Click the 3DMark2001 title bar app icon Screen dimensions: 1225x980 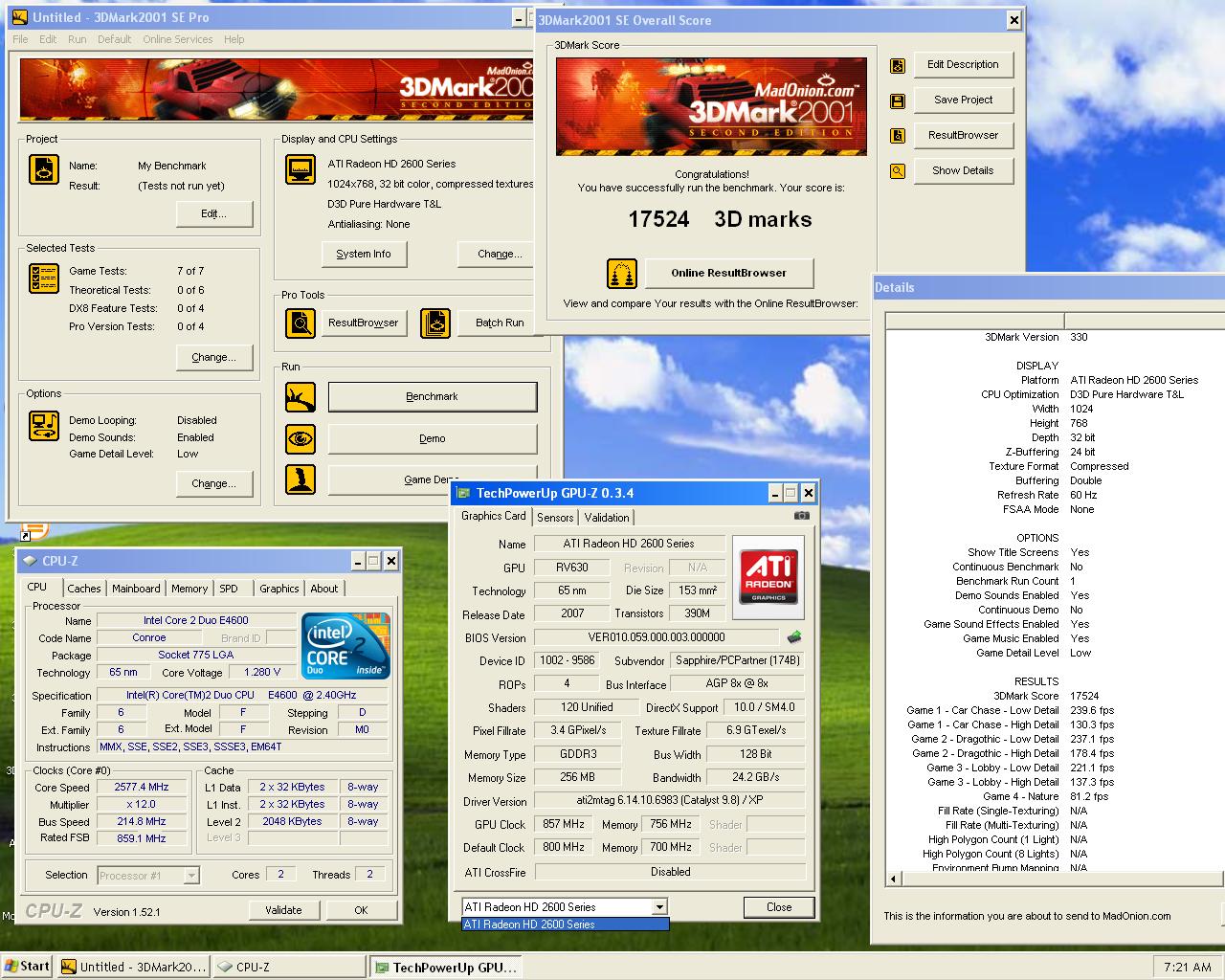pyautogui.click(x=19, y=17)
